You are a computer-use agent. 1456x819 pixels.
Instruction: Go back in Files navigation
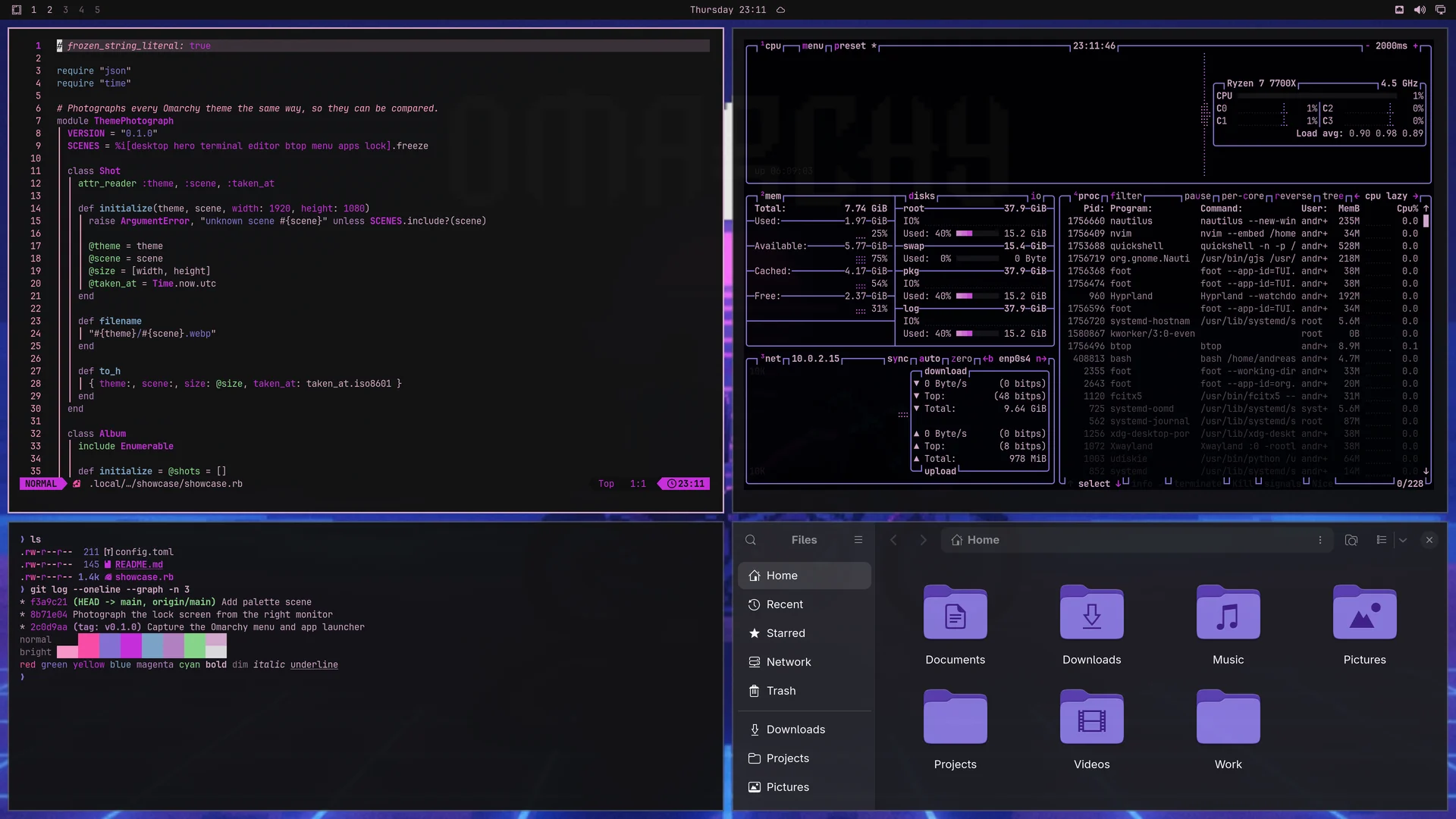pos(893,540)
